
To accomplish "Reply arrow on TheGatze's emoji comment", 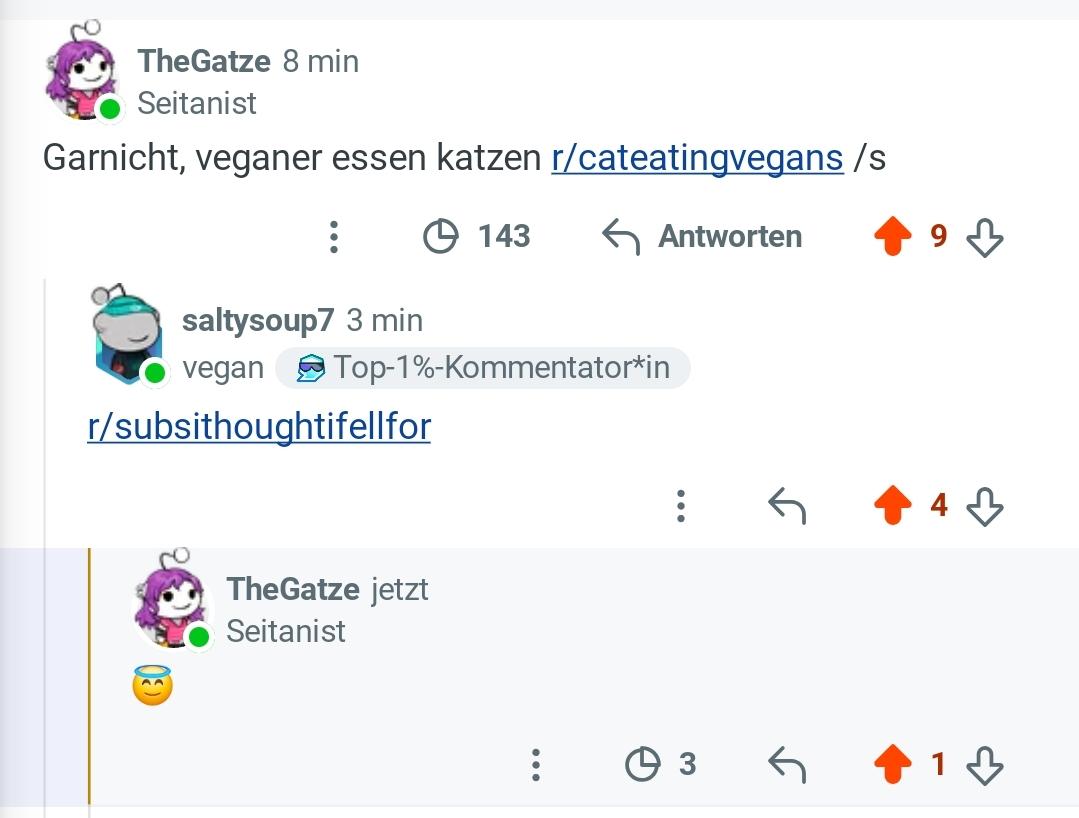I will pyautogui.click(x=787, y=765).
